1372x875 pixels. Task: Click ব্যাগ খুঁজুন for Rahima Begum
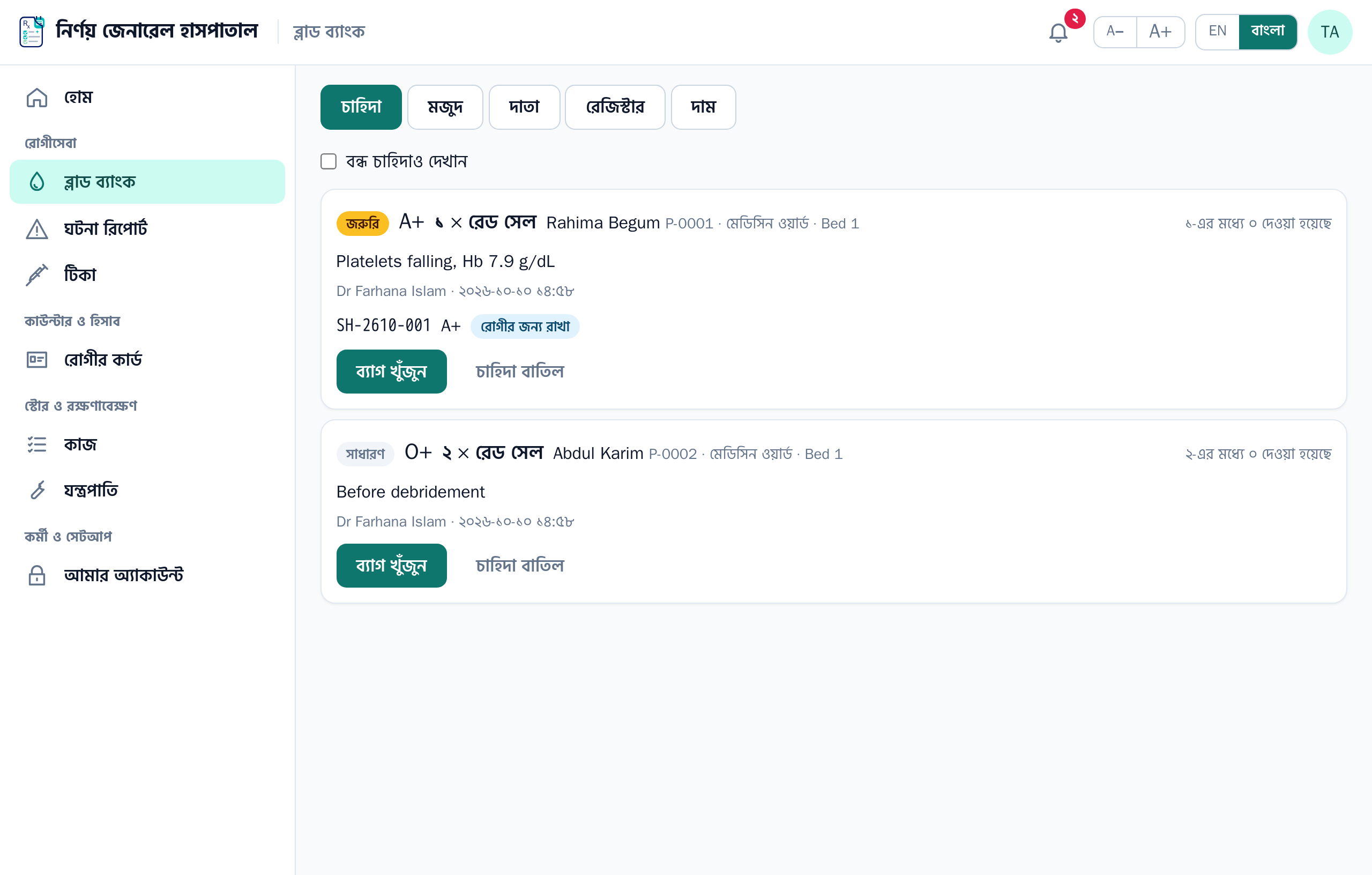tap(391, 371)
